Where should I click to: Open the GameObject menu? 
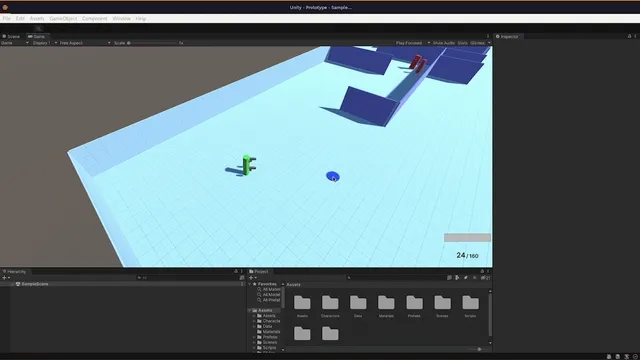click(x=63, y=19)
